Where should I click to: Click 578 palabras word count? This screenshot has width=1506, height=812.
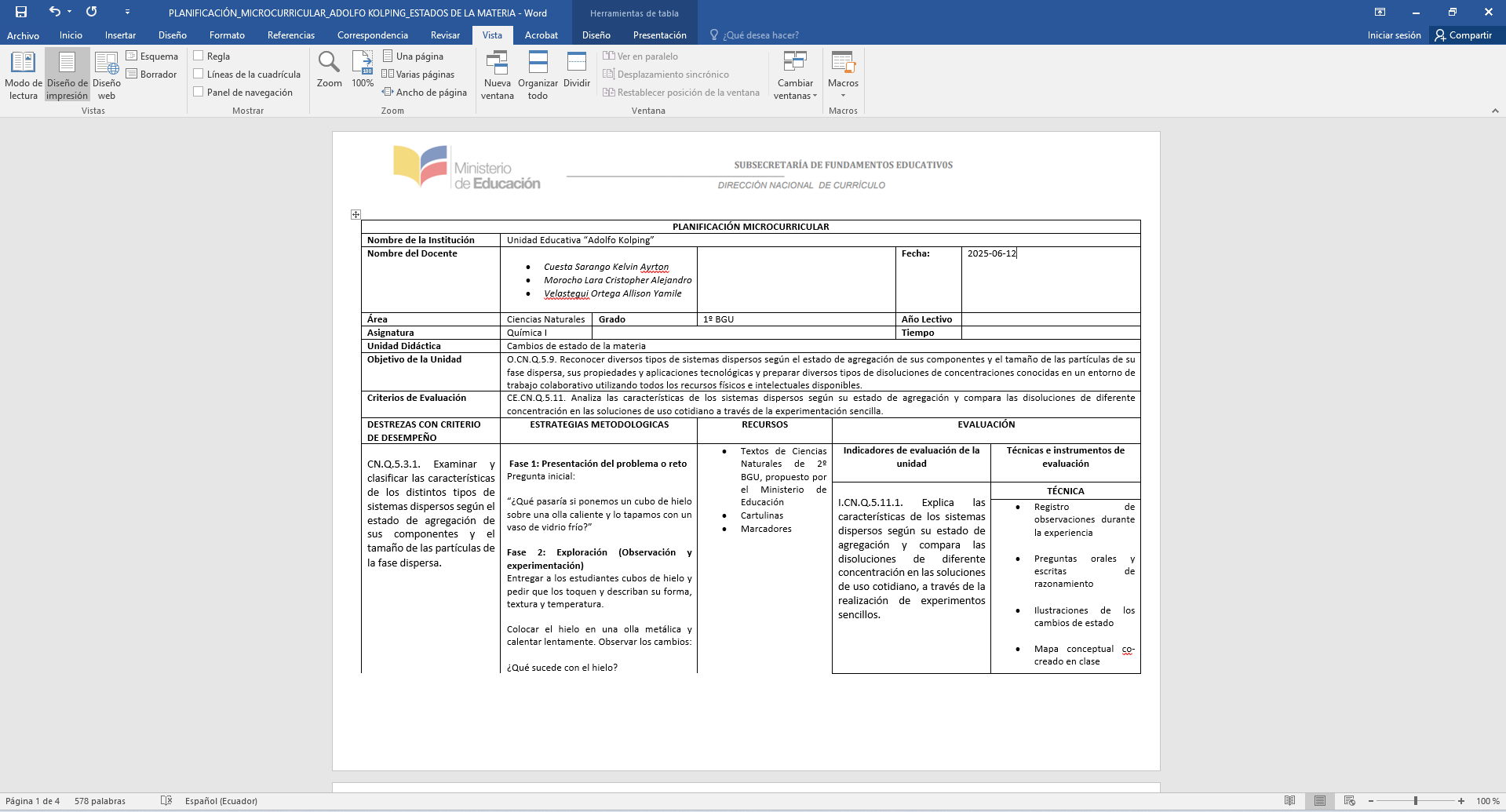click(100, 801)
